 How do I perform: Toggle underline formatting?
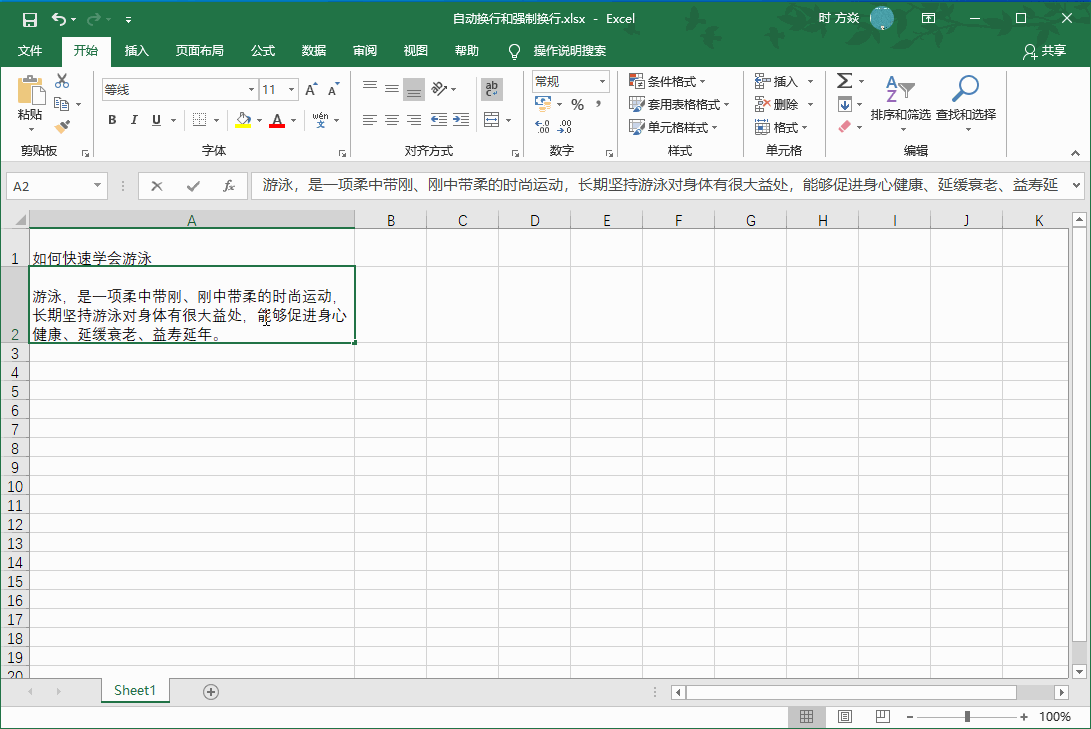[158, 120]
